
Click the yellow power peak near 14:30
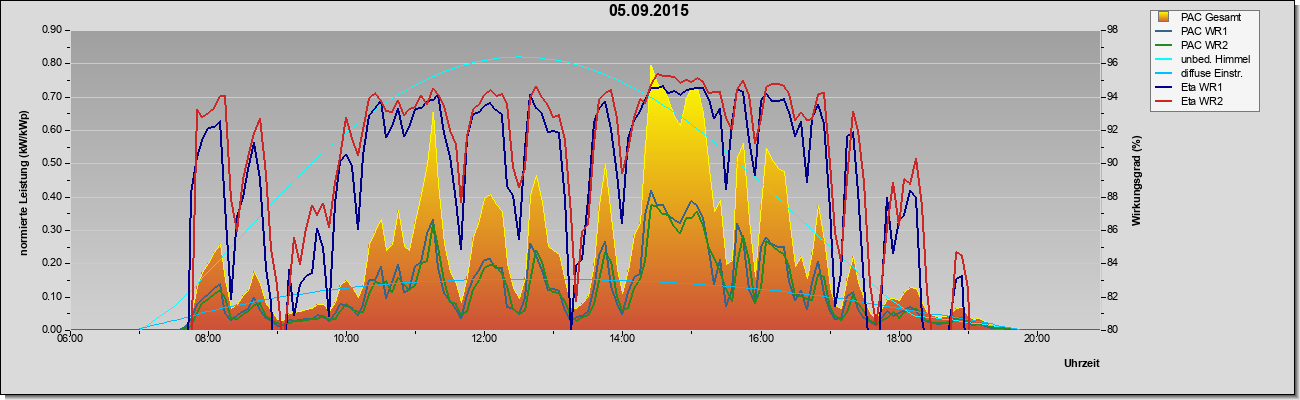(x=652, y=68)
